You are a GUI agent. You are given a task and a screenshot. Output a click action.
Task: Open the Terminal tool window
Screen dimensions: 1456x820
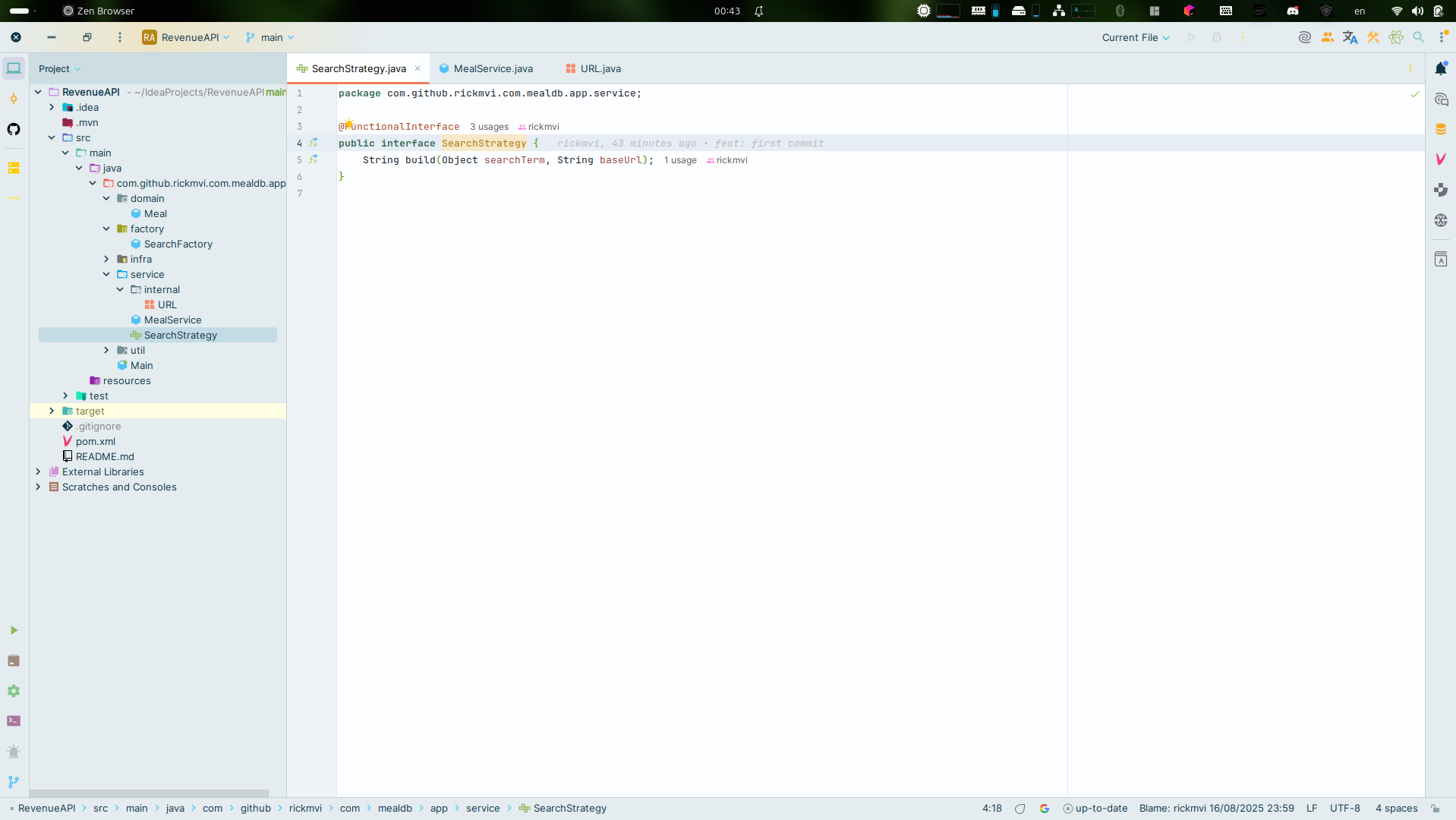click(x=14, y=721)
